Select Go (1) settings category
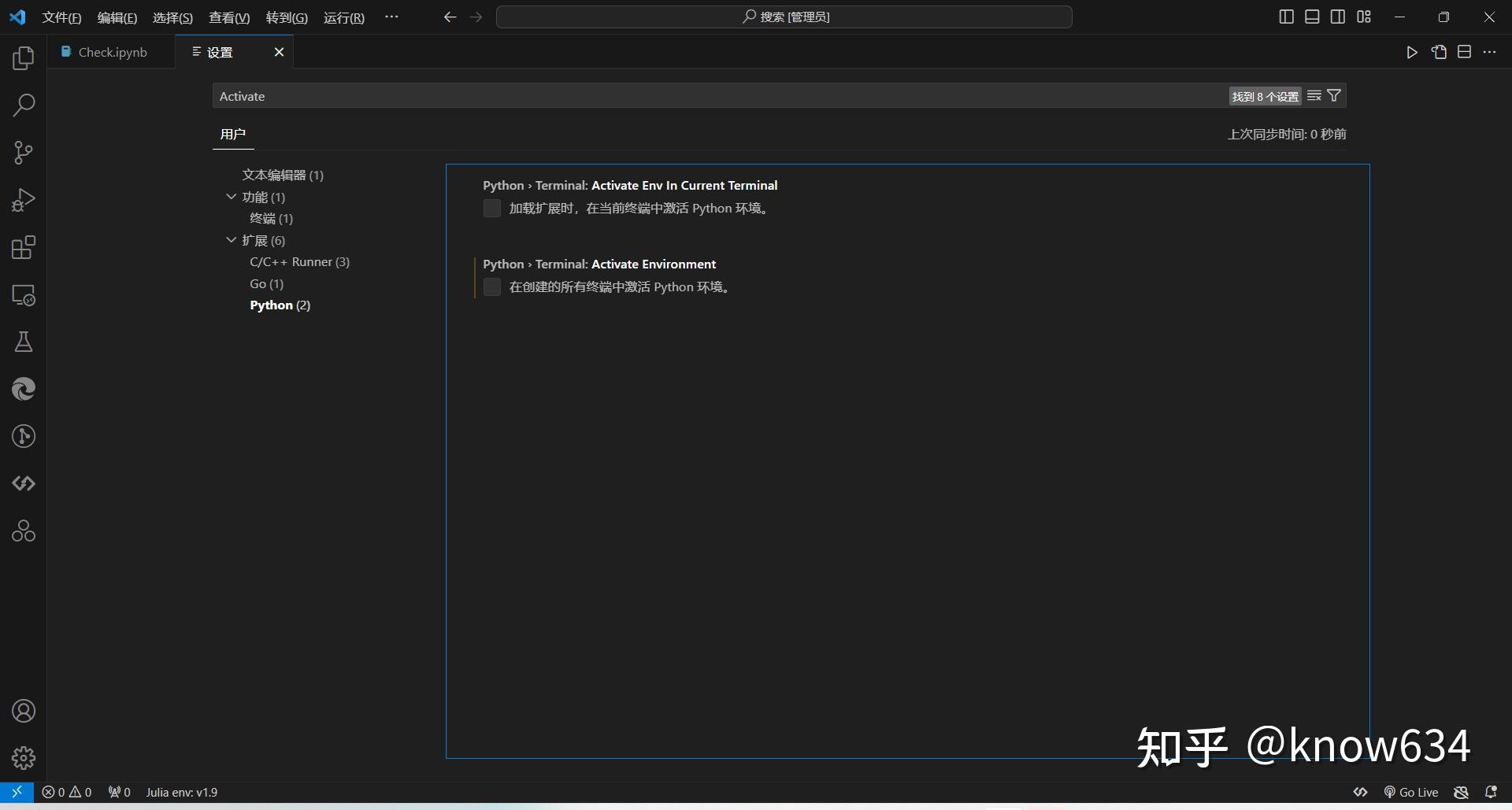Screen dimensions: 1512x810 pyautogui.click(x=267, y=283)
